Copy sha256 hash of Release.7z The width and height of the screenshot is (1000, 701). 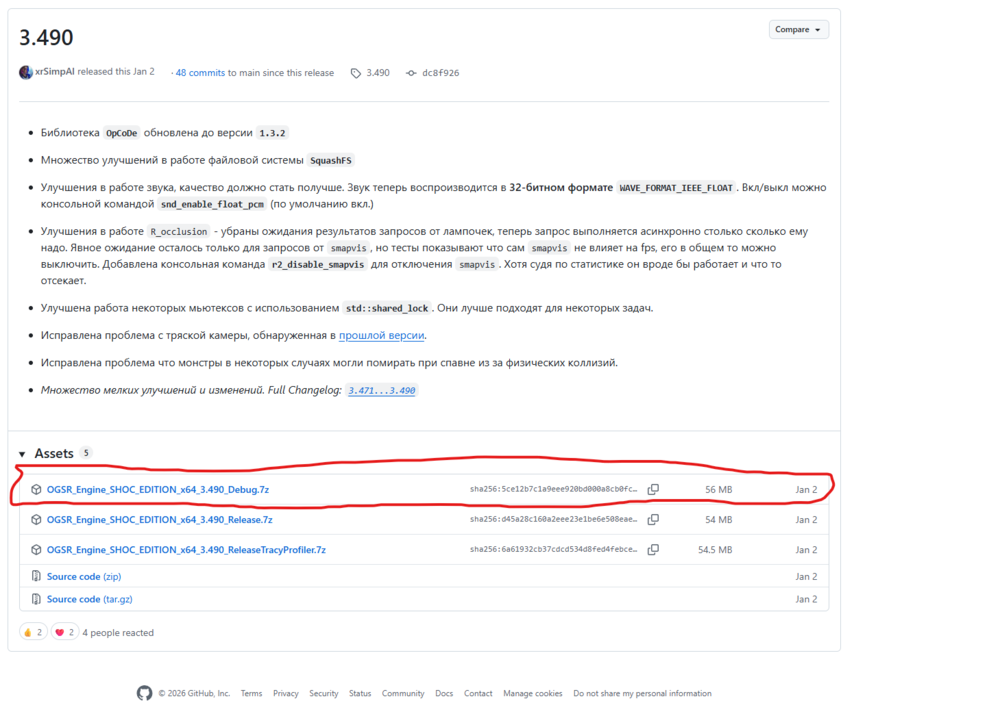(x=653, y=519)
